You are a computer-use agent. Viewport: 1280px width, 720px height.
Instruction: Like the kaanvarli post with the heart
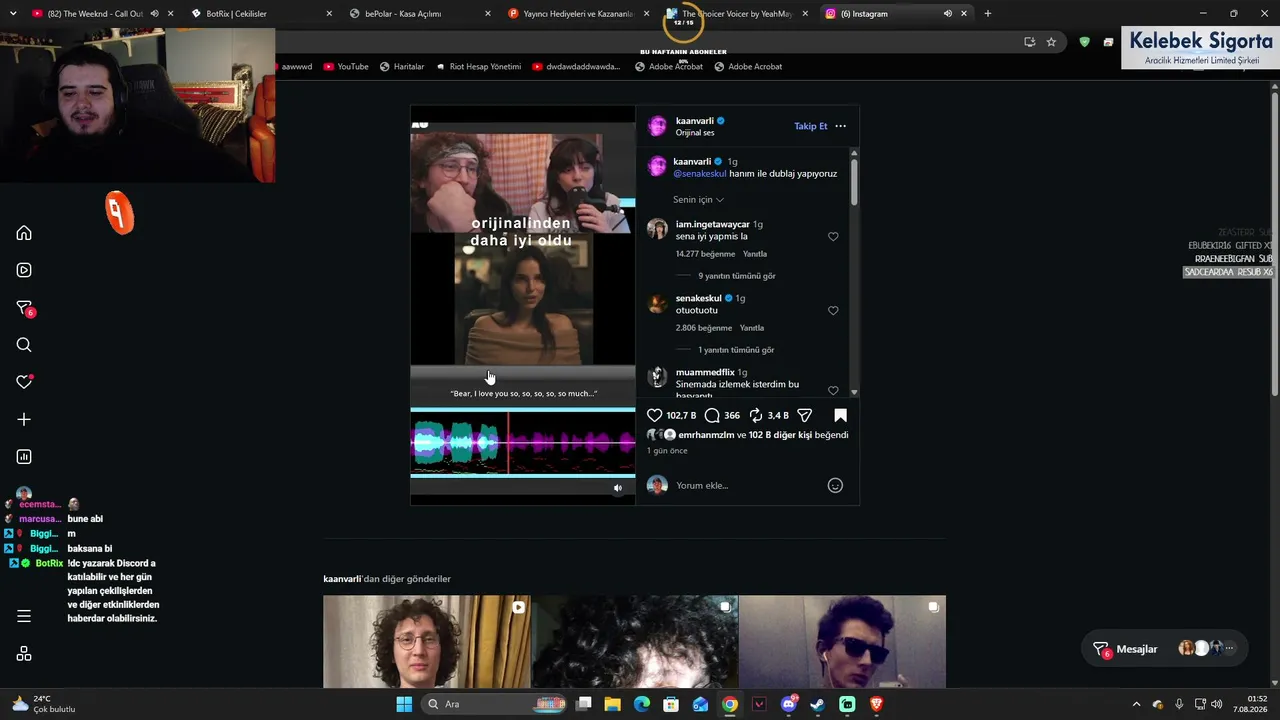[x=655, y=415]
